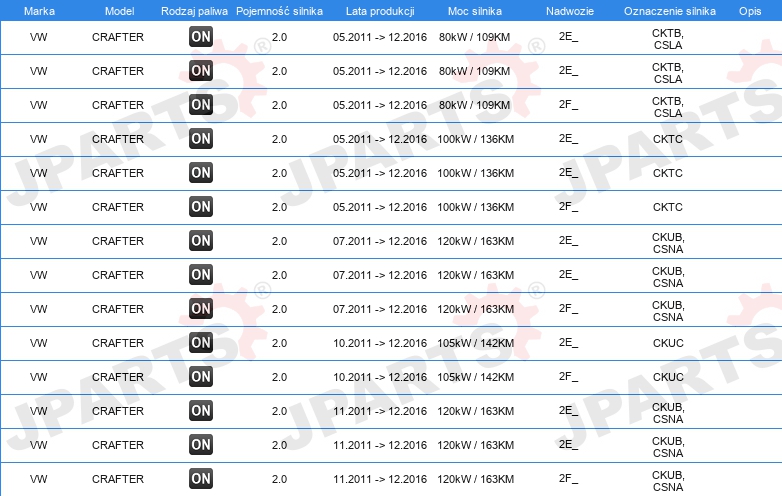This screenshot has width=782, height=496.
Task: Select 2F_ cell in the 11.2011 row
Action: point(569,479)
